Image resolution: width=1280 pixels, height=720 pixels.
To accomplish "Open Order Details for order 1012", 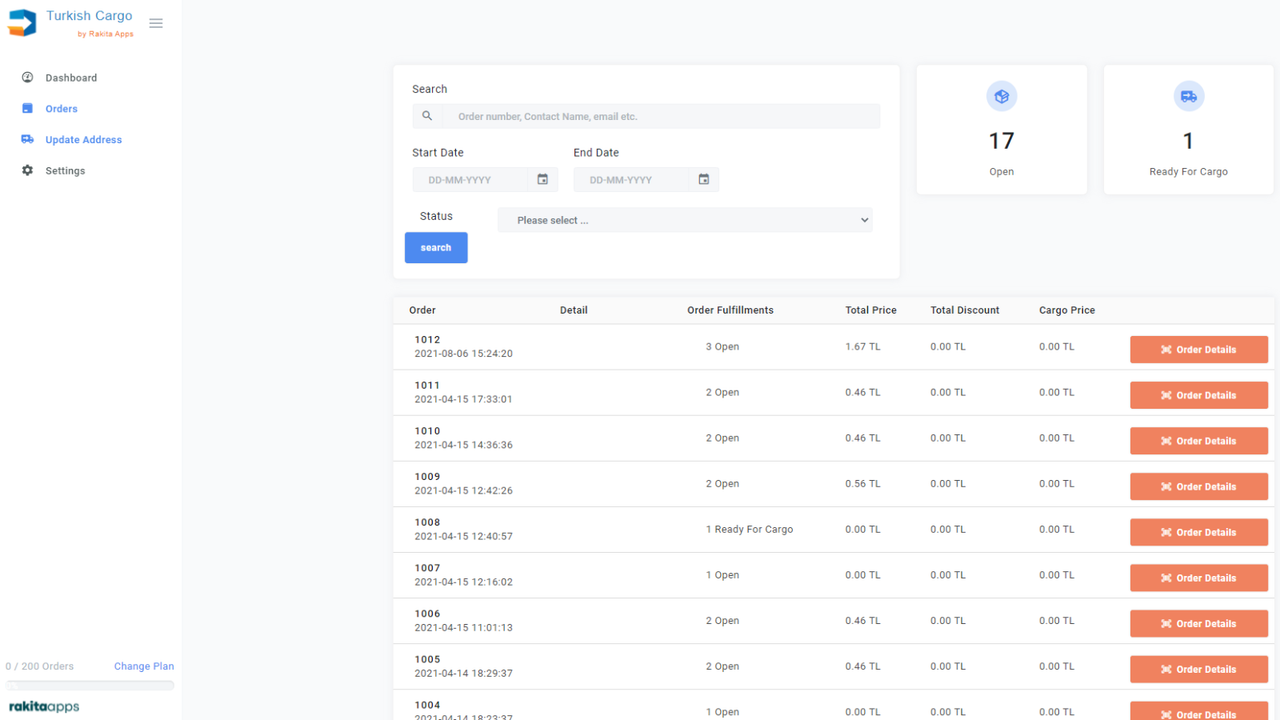I will 1199,349.
